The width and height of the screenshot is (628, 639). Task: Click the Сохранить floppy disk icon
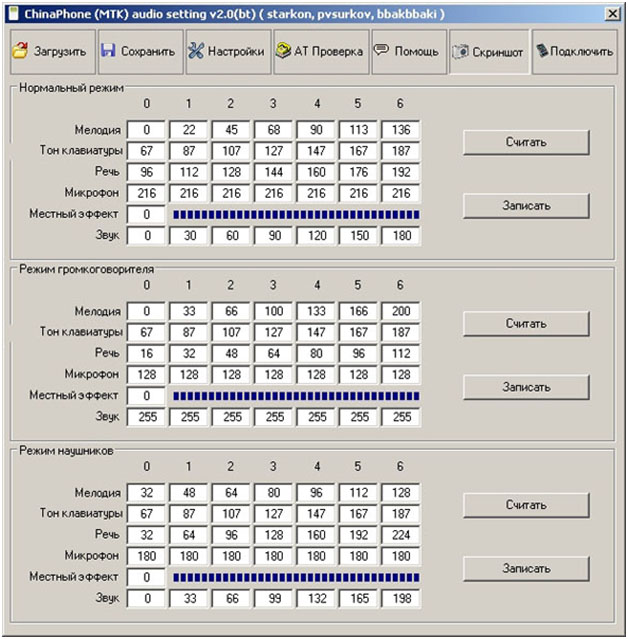[x=108, y=51]
